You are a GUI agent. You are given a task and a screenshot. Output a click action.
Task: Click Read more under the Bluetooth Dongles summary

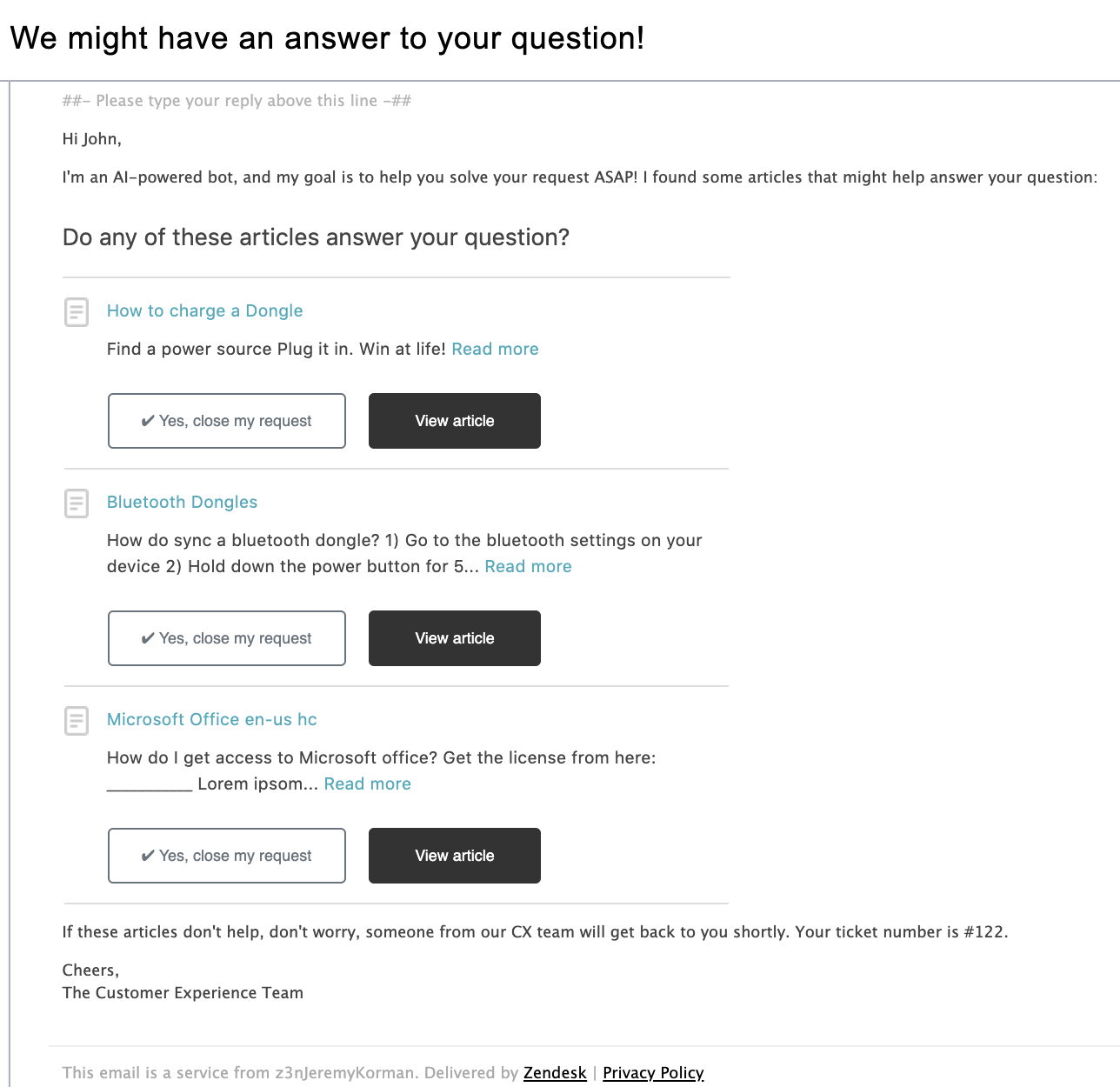point(528,567)
